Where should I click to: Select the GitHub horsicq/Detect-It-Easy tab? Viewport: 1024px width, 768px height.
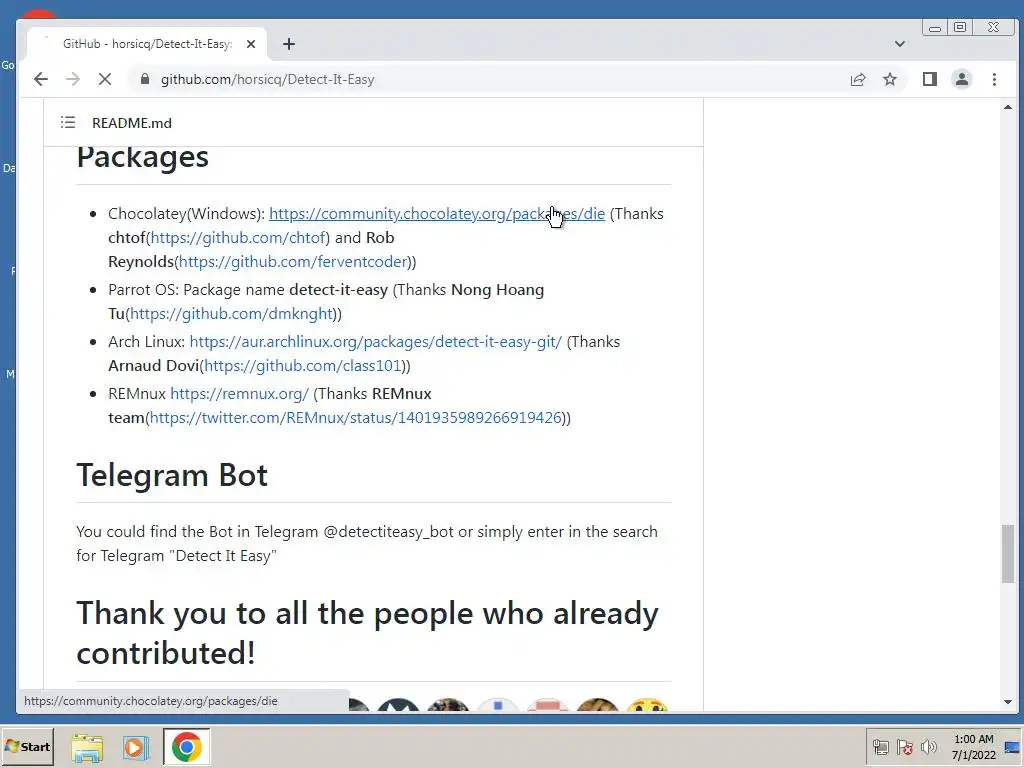(147, 44)
